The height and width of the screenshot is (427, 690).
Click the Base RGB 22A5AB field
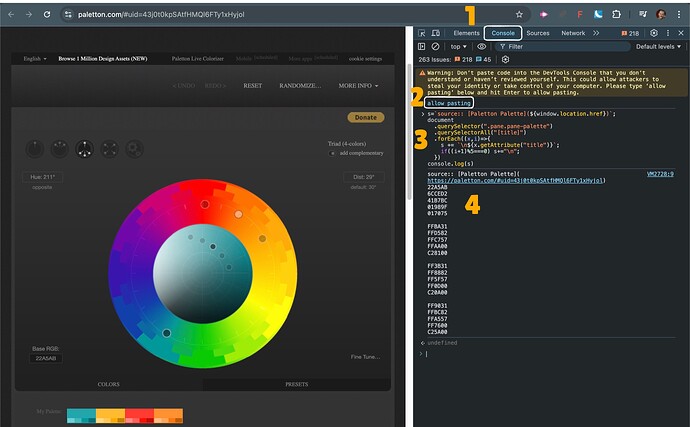click(x=46, y=358)
